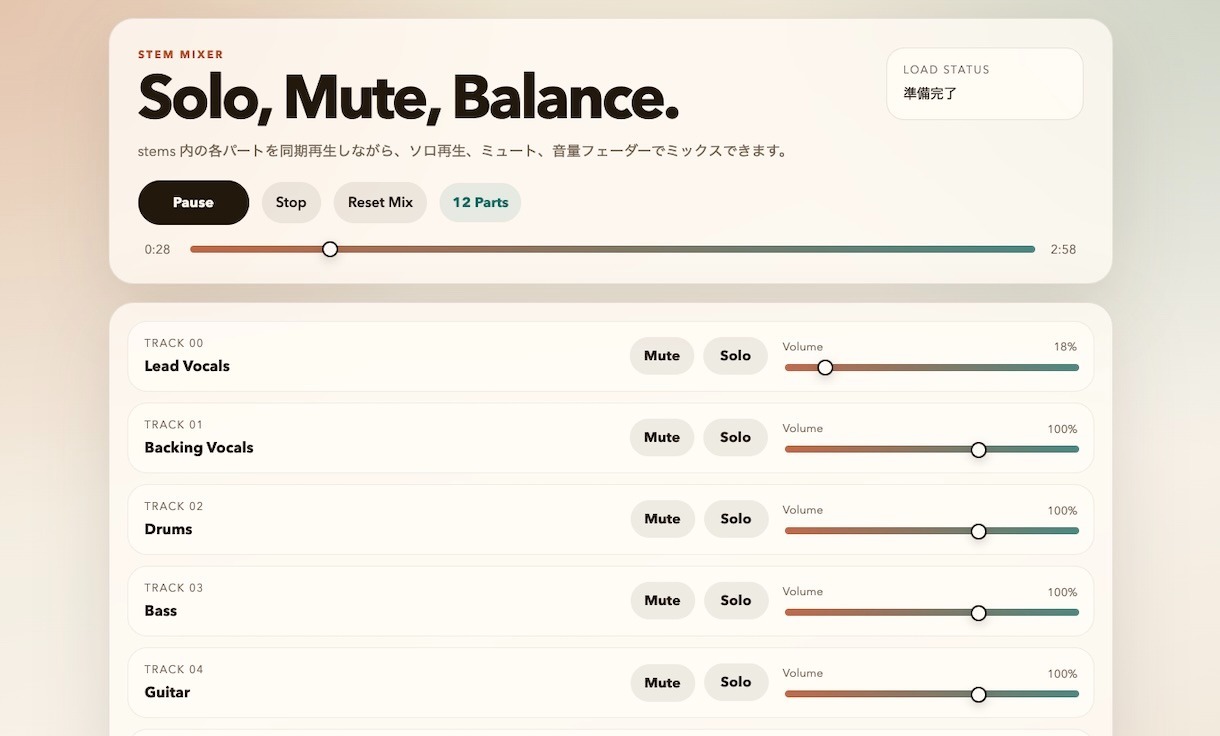The width and height of the screenshot is (1220, 736).
Task: Click the 12 Parts badge
Action: [480, 202]
